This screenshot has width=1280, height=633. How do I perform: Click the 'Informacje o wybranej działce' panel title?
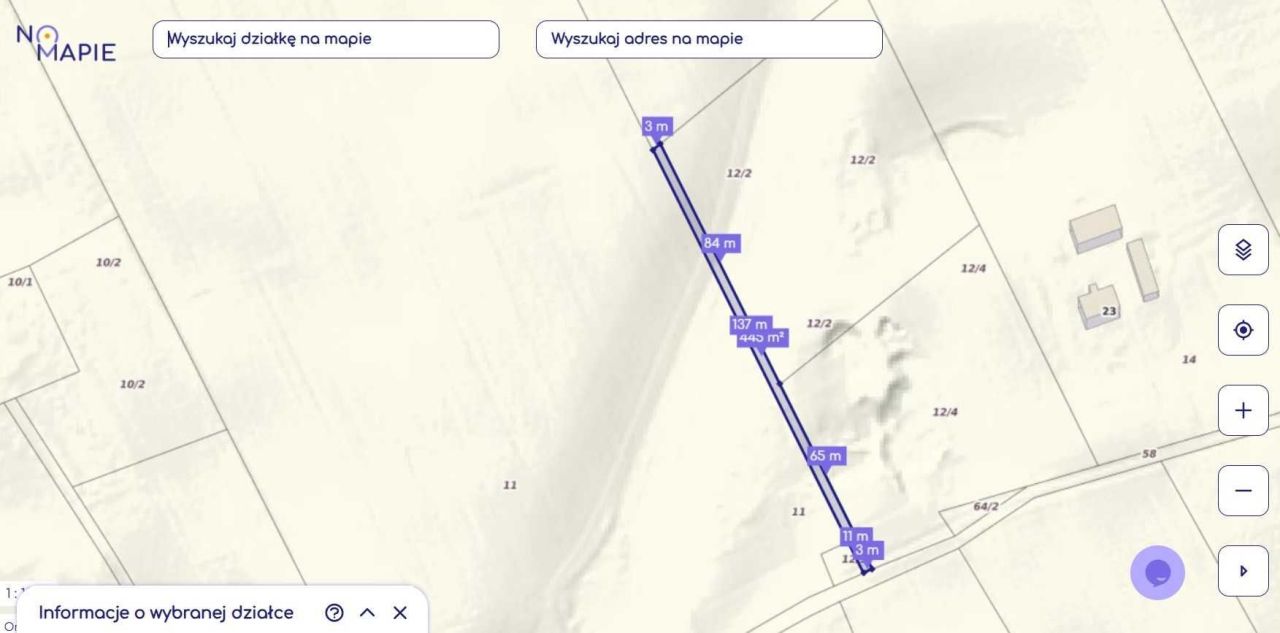(166, 613)
